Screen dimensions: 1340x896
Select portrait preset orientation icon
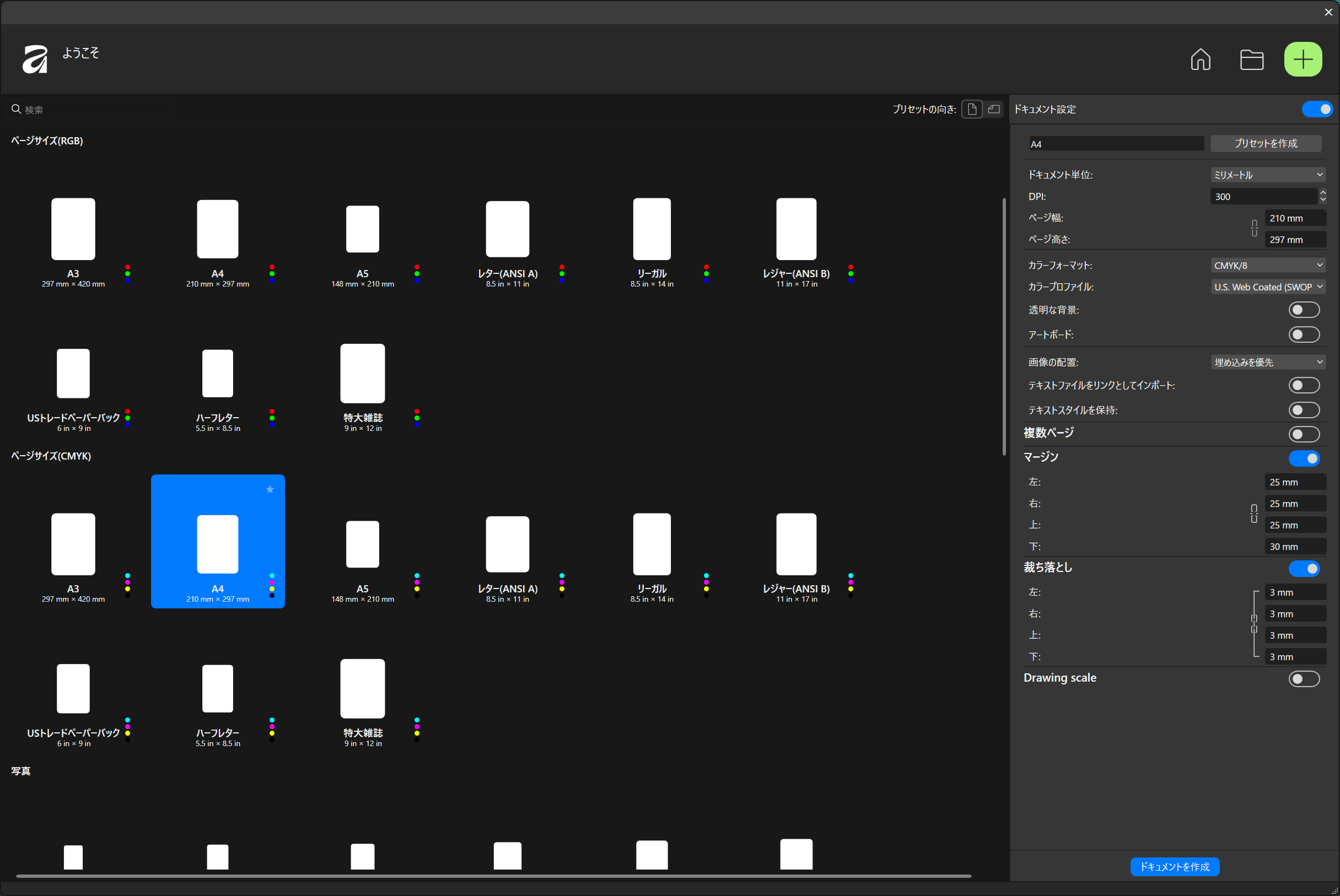click(971, 109)
